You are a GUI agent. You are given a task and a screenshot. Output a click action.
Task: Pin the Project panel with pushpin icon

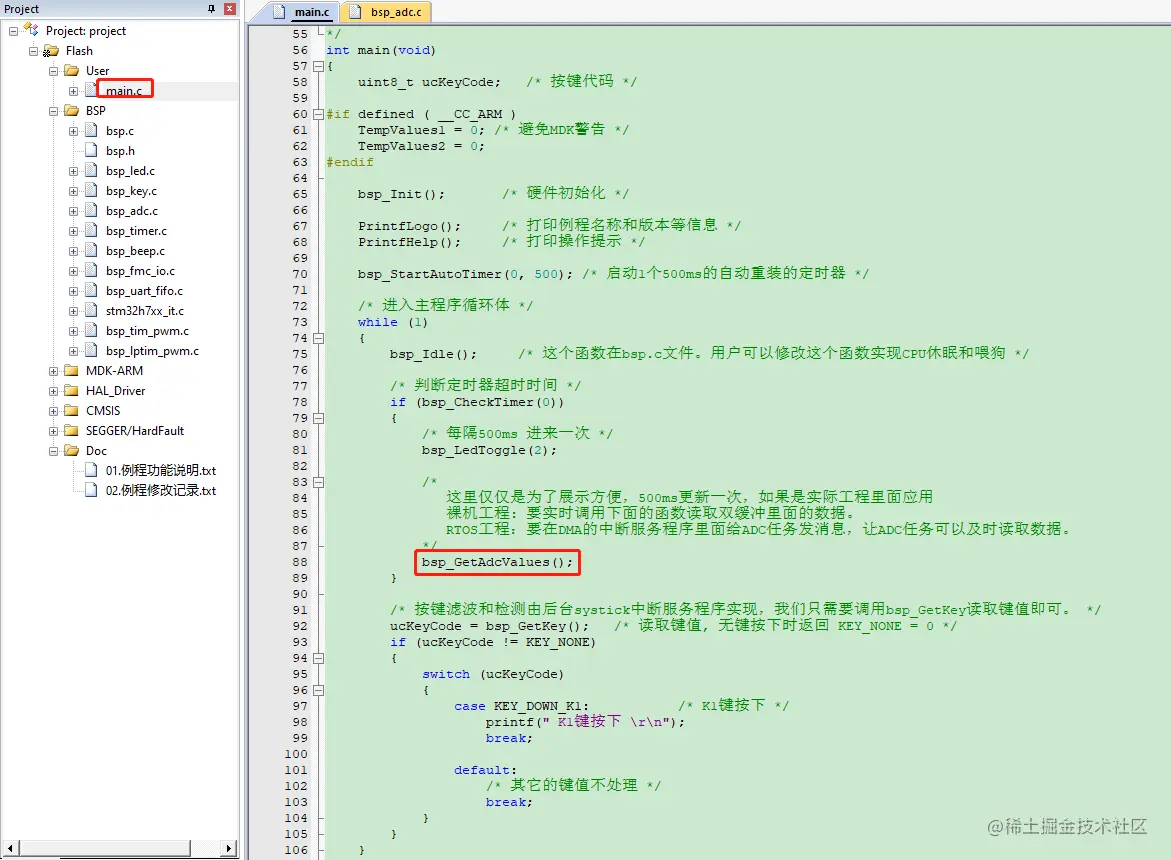tap(211, 9)
